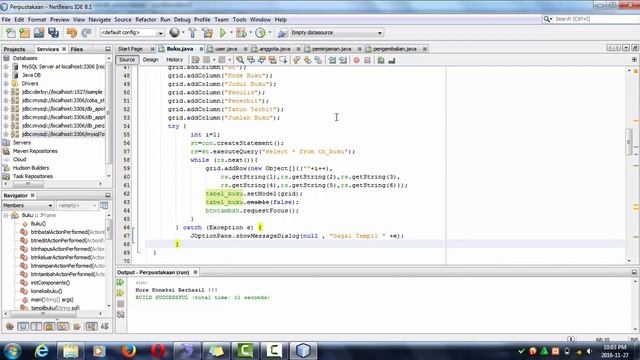The image size is (640, 360).
Task: Click the New Project toolbar icon
Action: pyautogui.click(x=24, y=33)
